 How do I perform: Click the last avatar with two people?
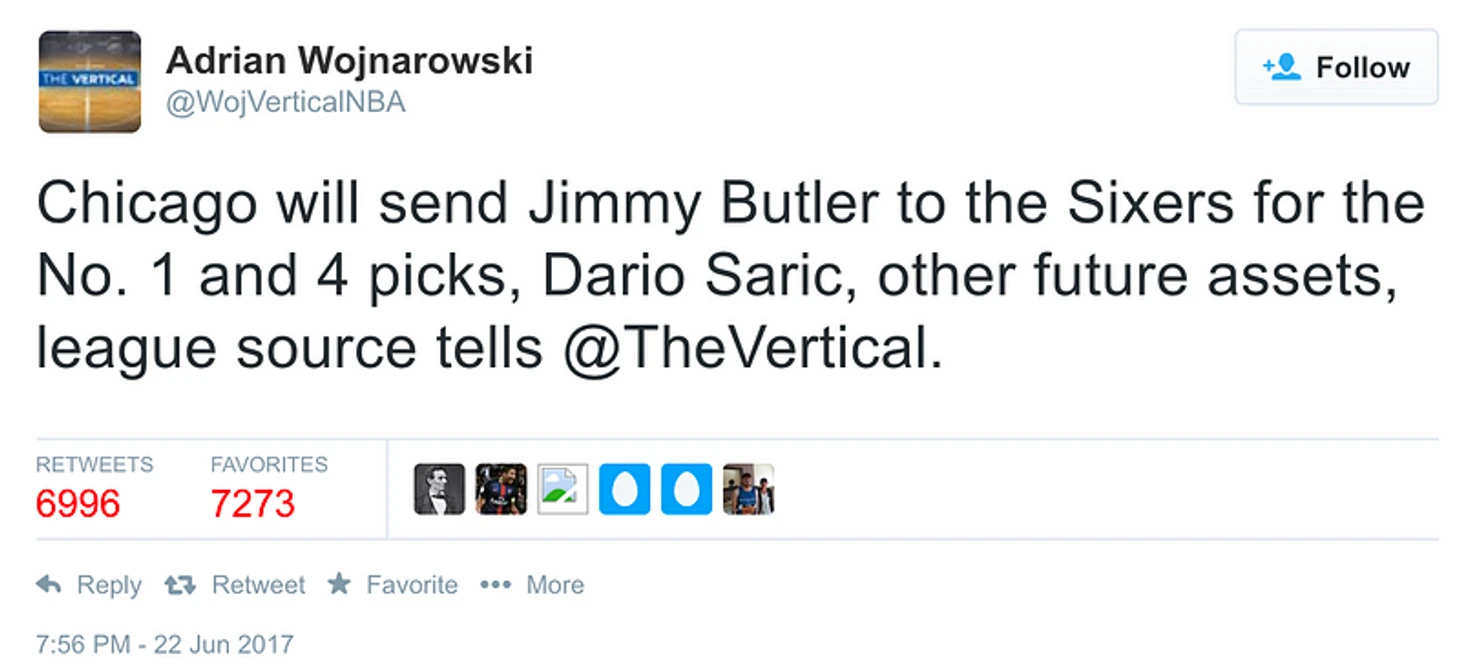click(x=749, y=489)
